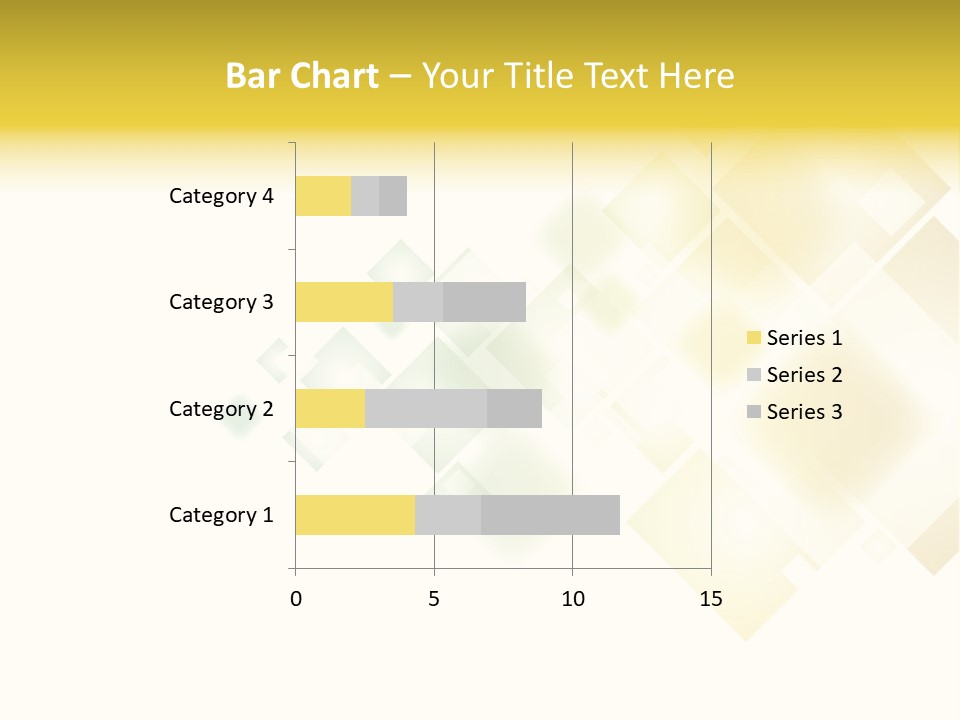
Task: Select the Category 2 axis label
Action: (221, 409)
